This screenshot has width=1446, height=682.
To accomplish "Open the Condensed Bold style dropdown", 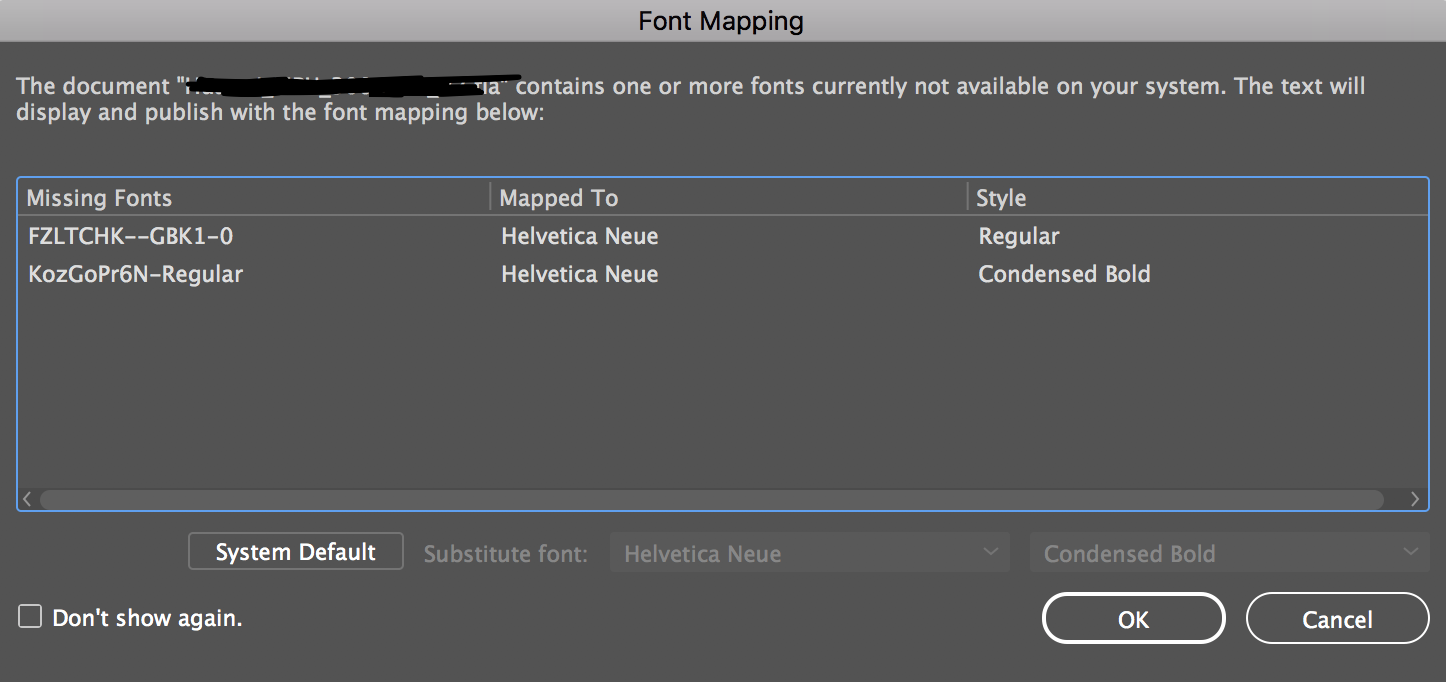I will pyautogui.click(x=1229, y=553).
